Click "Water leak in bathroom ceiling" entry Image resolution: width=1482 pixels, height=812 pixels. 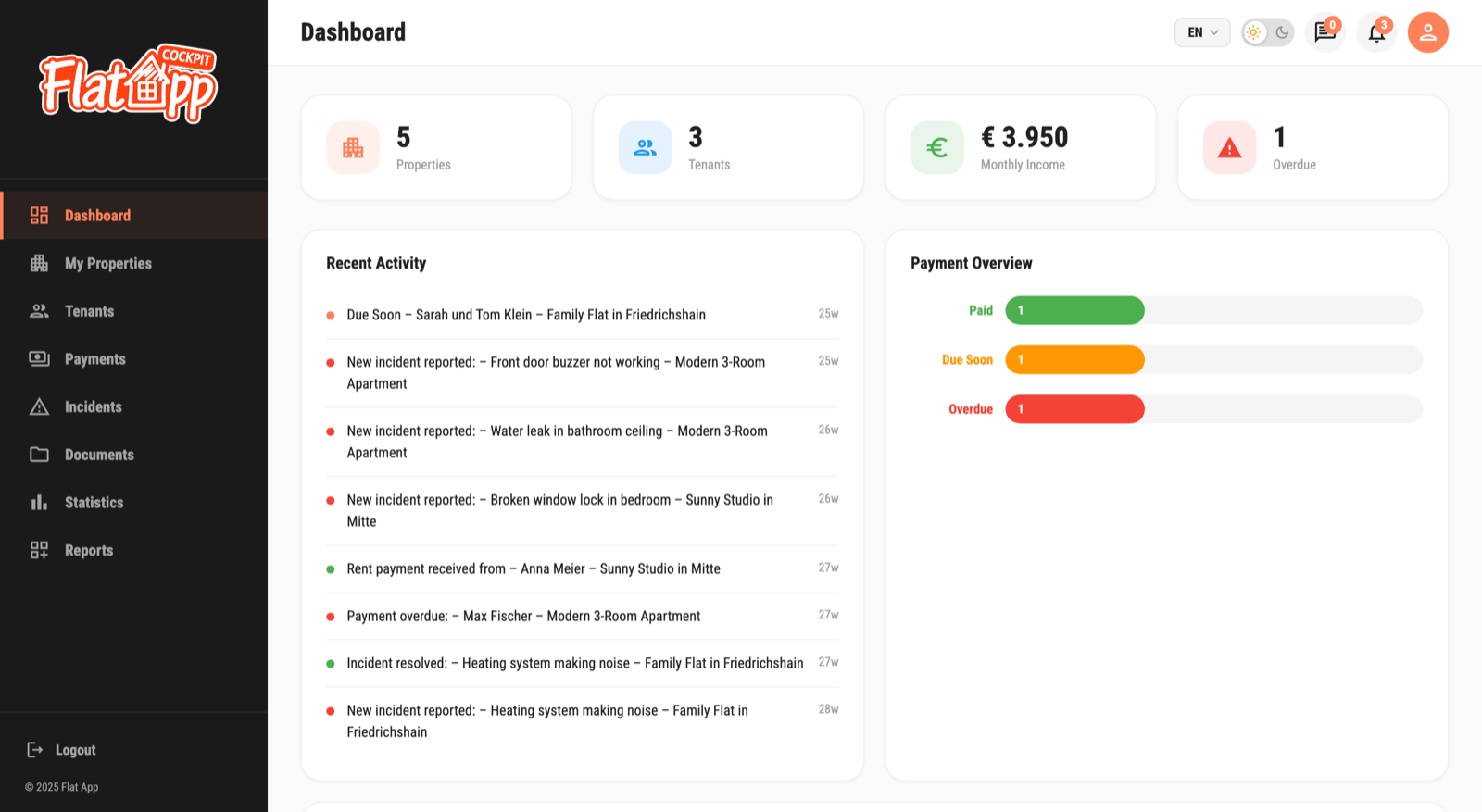point(583,442)
